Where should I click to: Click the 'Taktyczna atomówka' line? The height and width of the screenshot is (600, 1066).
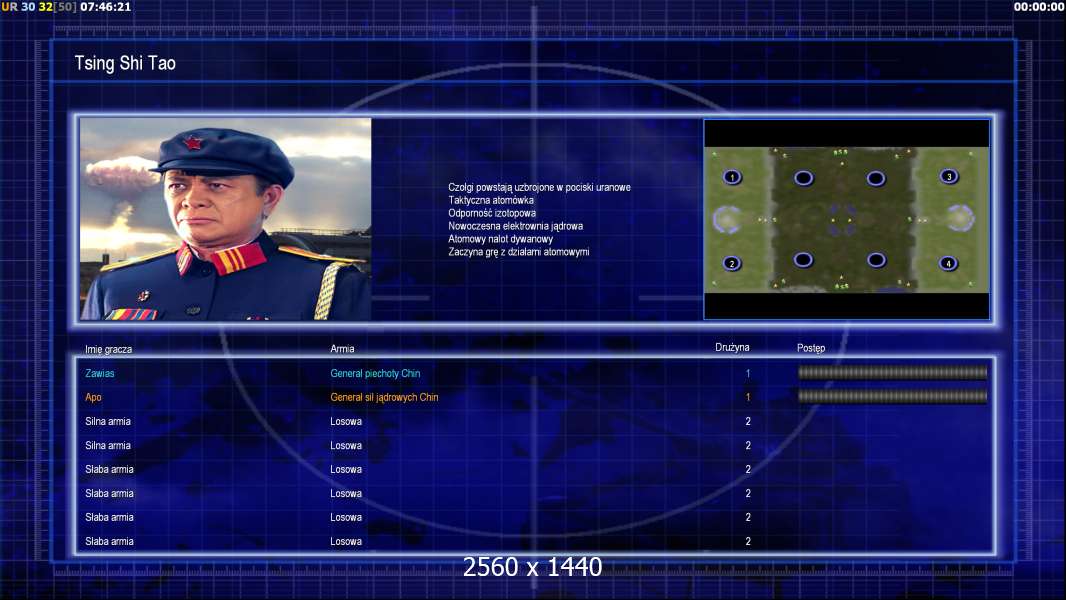click(491, 200)
